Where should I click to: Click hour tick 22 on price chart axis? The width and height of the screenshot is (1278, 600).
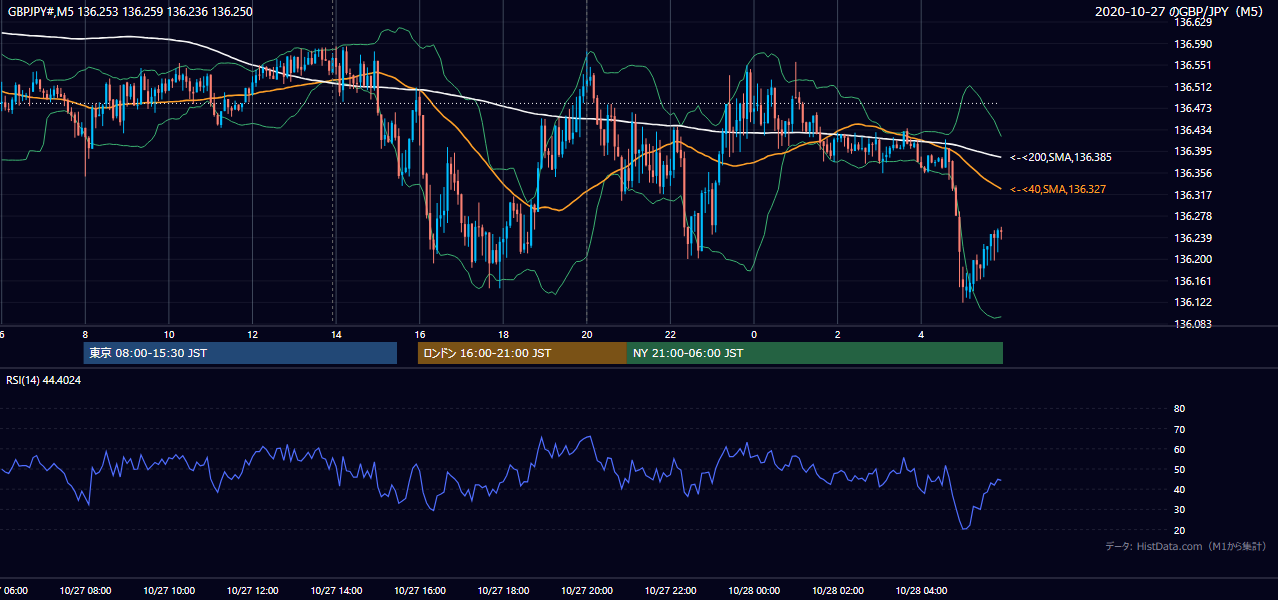(670, 335)
